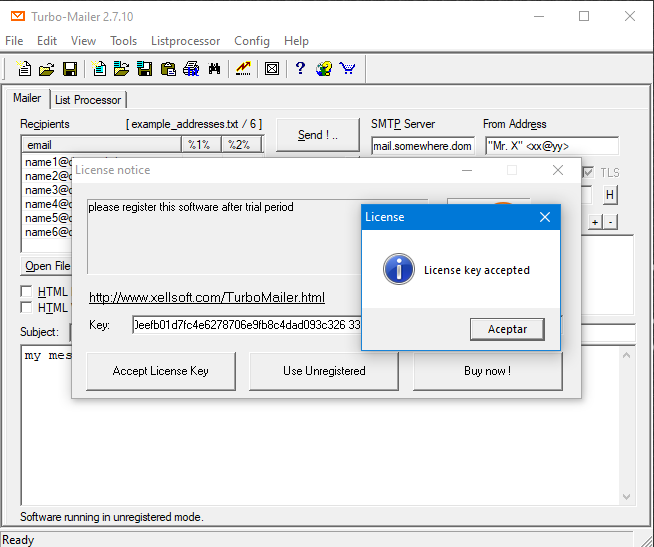Click 'Software running in unregistered mode.' text

pos(112,517)
